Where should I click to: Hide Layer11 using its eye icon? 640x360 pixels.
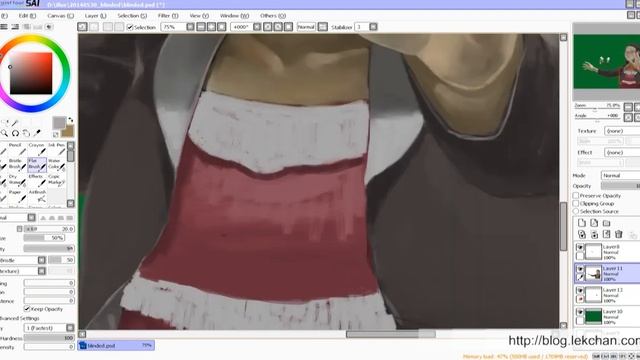point(580,269)
